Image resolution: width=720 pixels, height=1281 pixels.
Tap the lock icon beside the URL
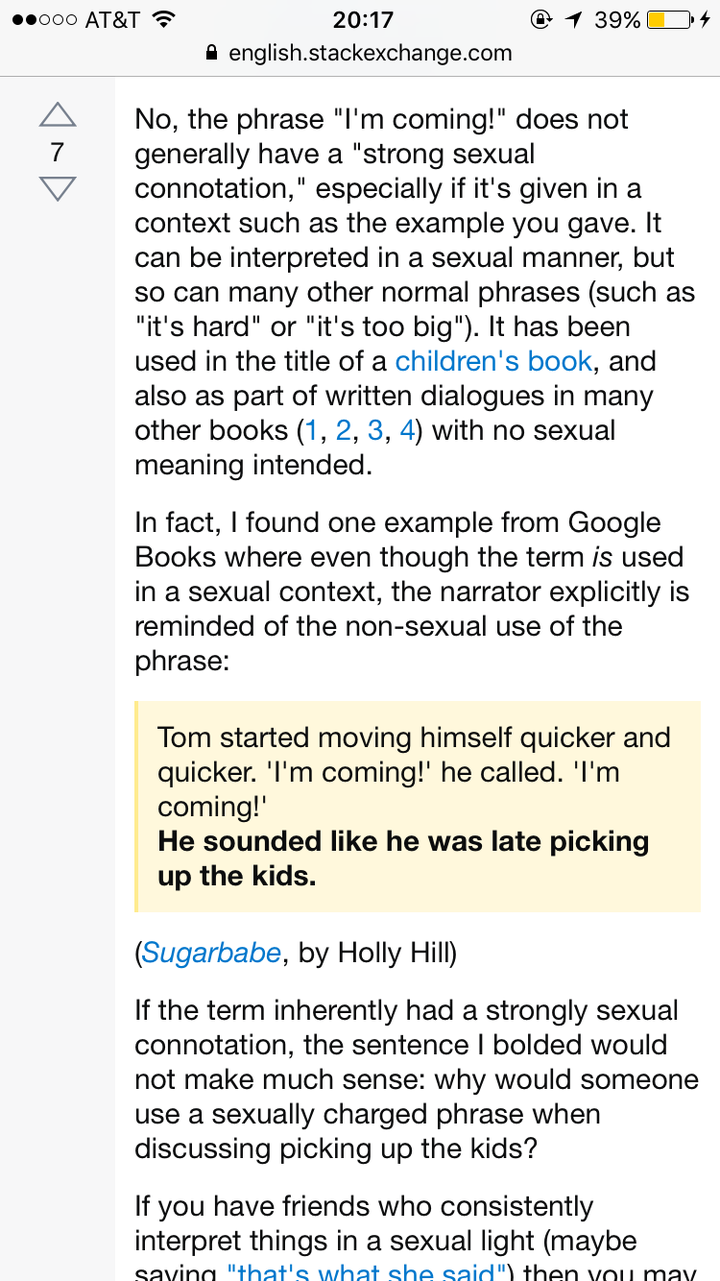point(211,52)
